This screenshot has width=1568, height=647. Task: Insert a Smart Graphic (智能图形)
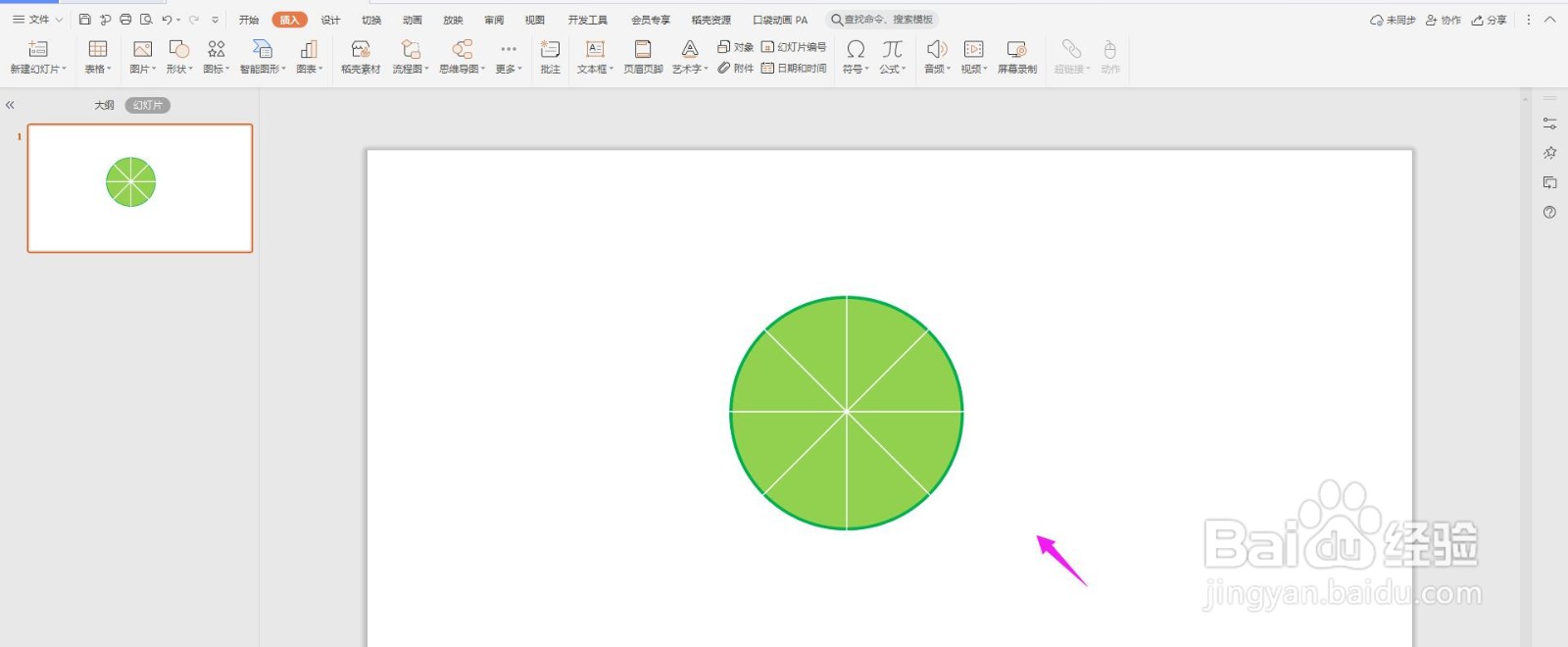click(263, 57)
